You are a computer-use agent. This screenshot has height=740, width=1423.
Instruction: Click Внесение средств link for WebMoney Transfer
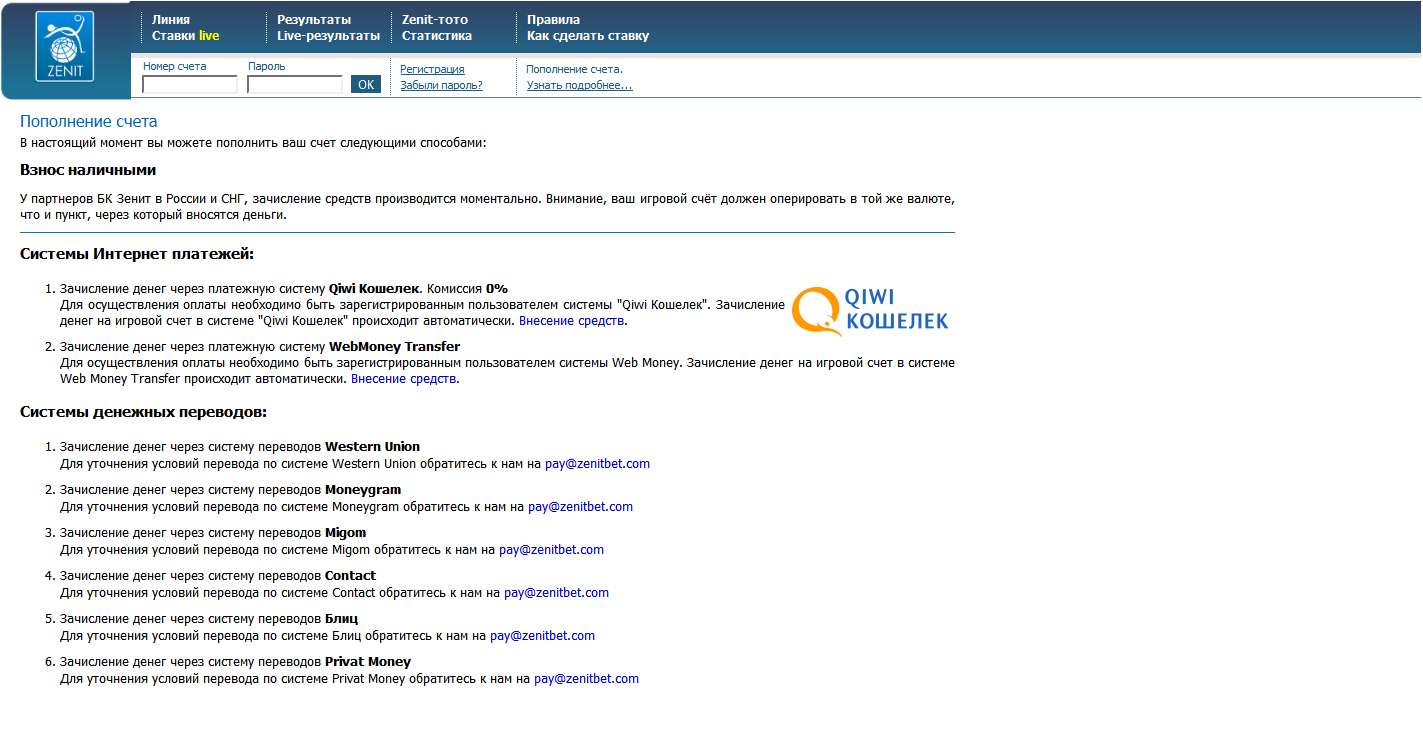pos(405,379)
